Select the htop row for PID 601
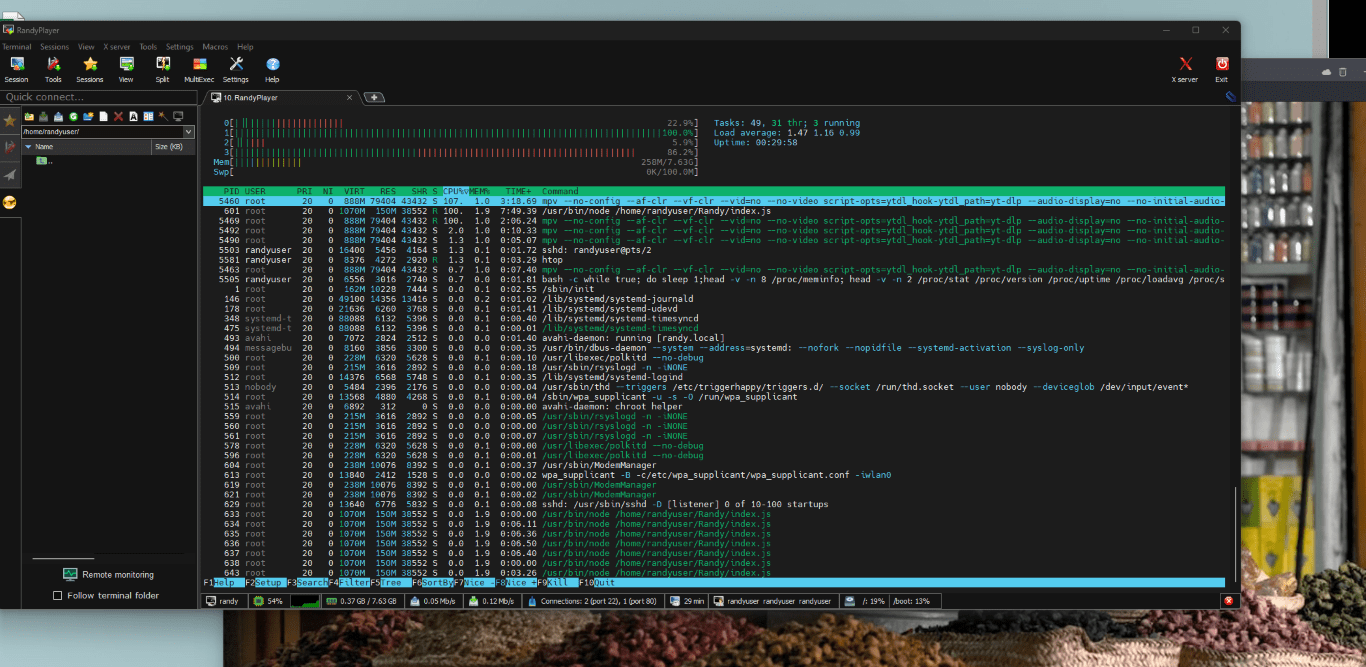This screenshot has height=667, width=1366. (713, 211)
